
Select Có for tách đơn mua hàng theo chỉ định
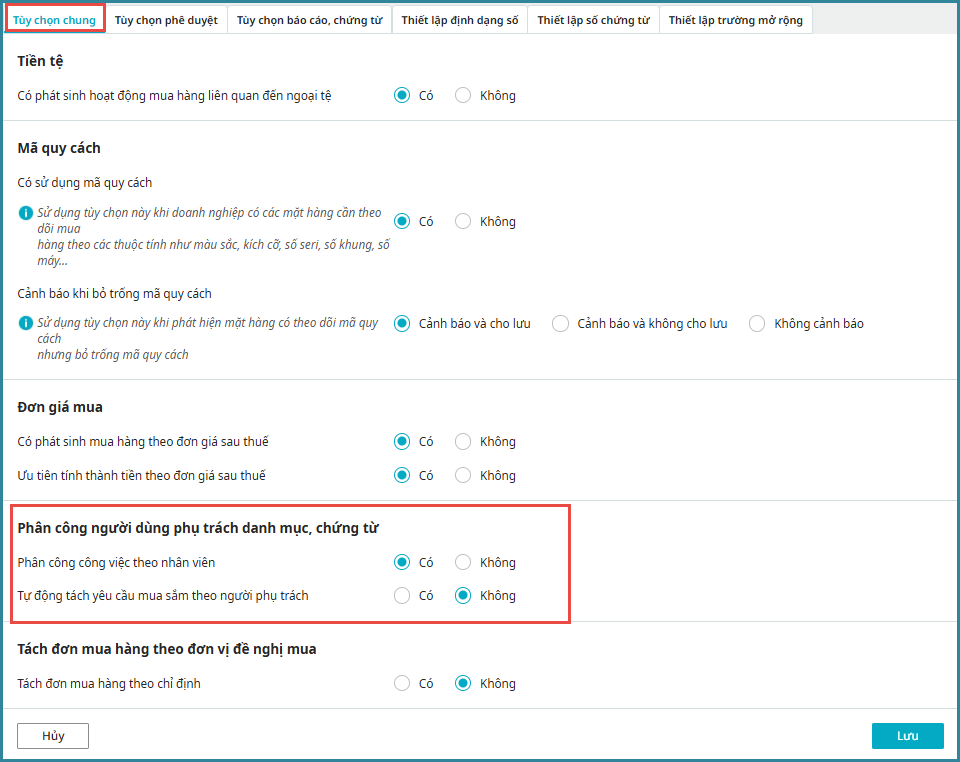coord(402,684)
